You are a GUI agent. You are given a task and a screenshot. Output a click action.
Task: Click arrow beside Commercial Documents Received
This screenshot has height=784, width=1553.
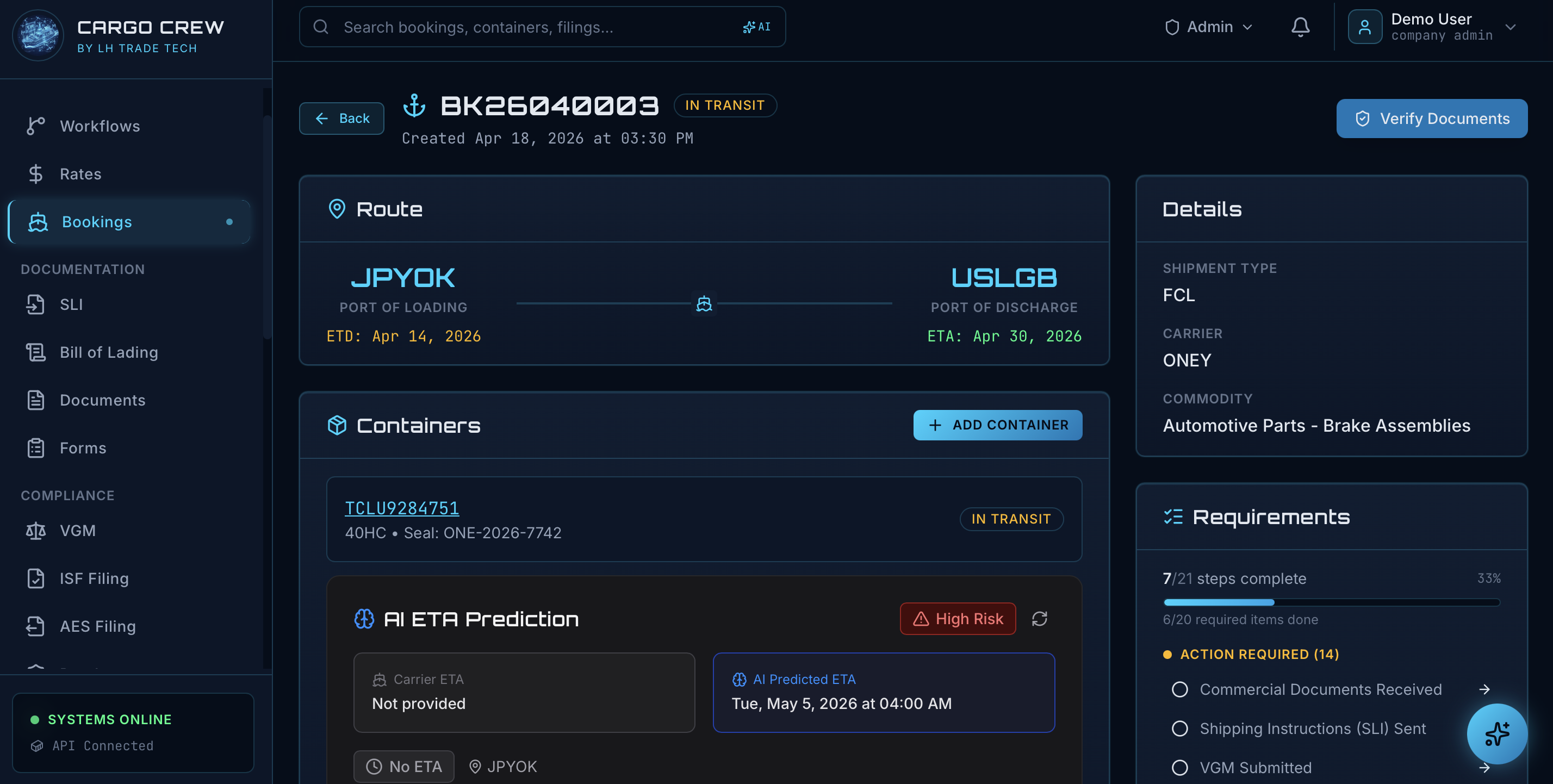click(1484, 689)
